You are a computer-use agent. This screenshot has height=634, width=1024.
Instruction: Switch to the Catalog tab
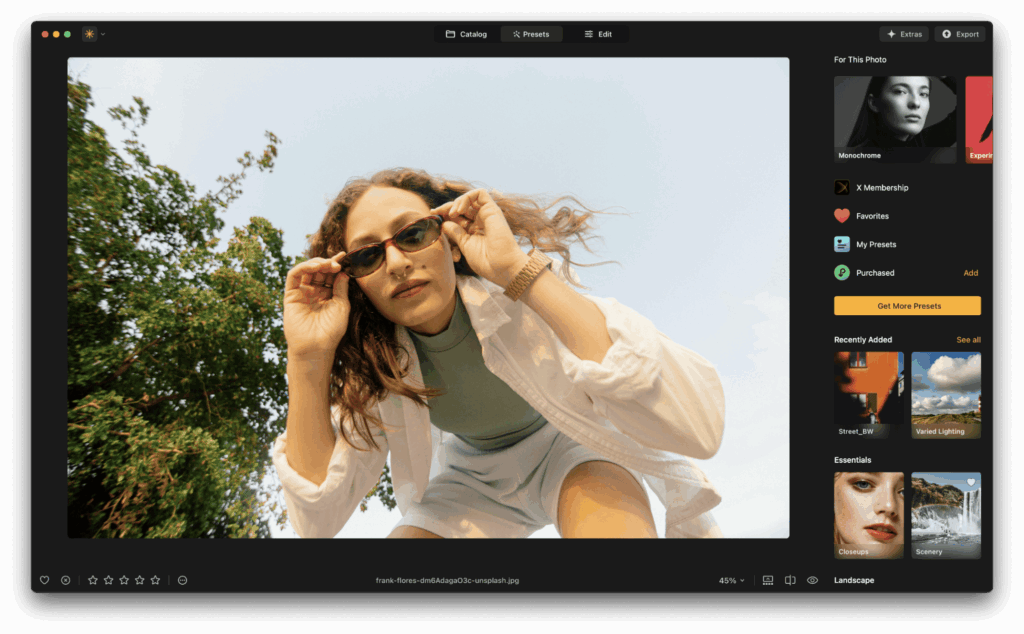466,33
